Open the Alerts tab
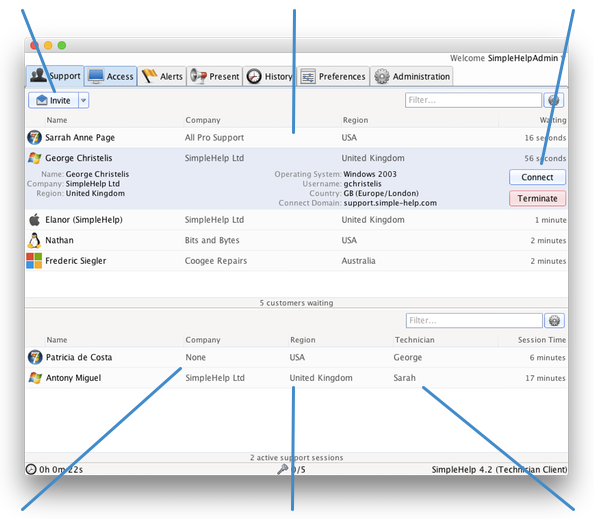This screenshot has height=519, width=594. pyautogui.click(x=162, y=76)
